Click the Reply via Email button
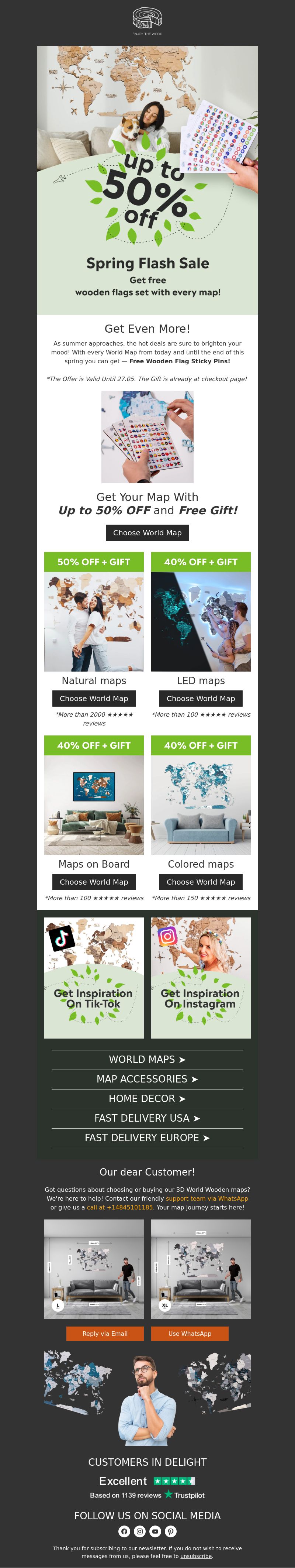 coord(105,1334)
